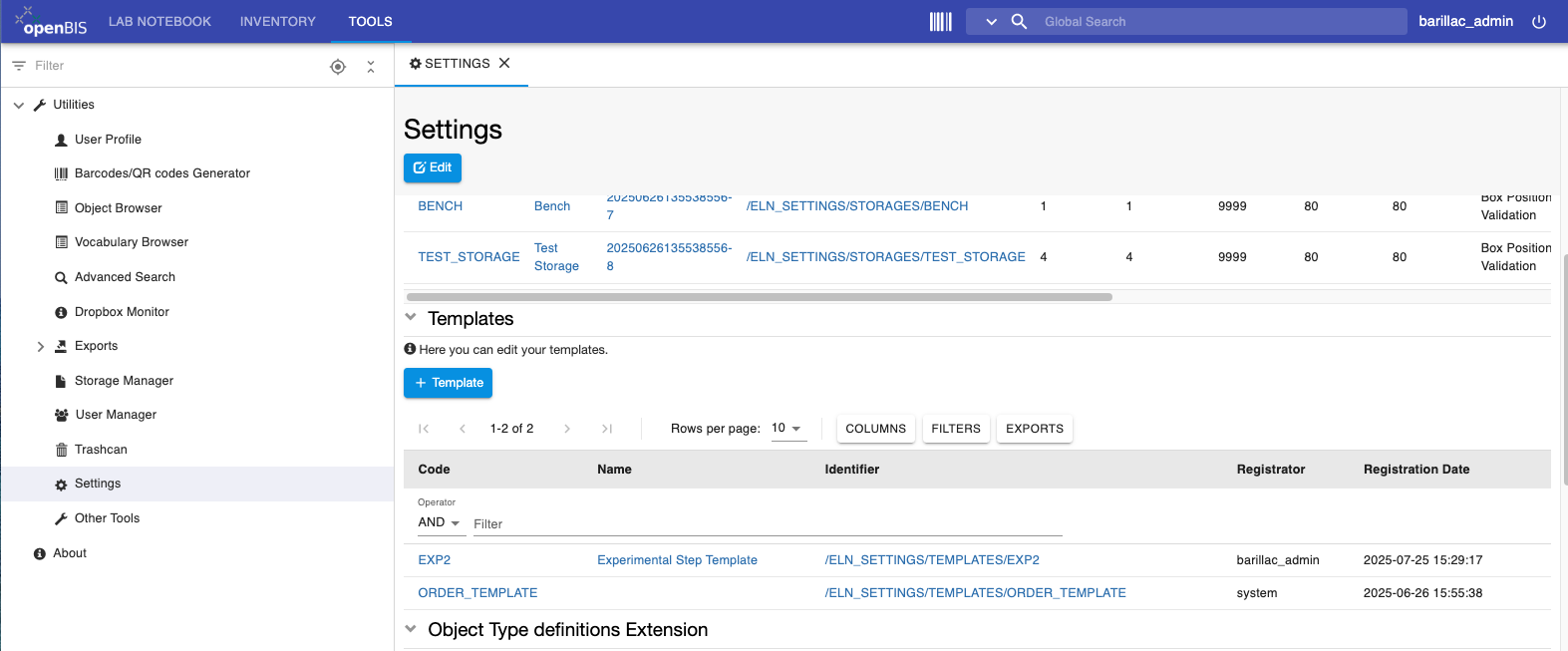The image size is (1568, 651).
Task: Go to first page of templates
Action: [x=424, y=429]
